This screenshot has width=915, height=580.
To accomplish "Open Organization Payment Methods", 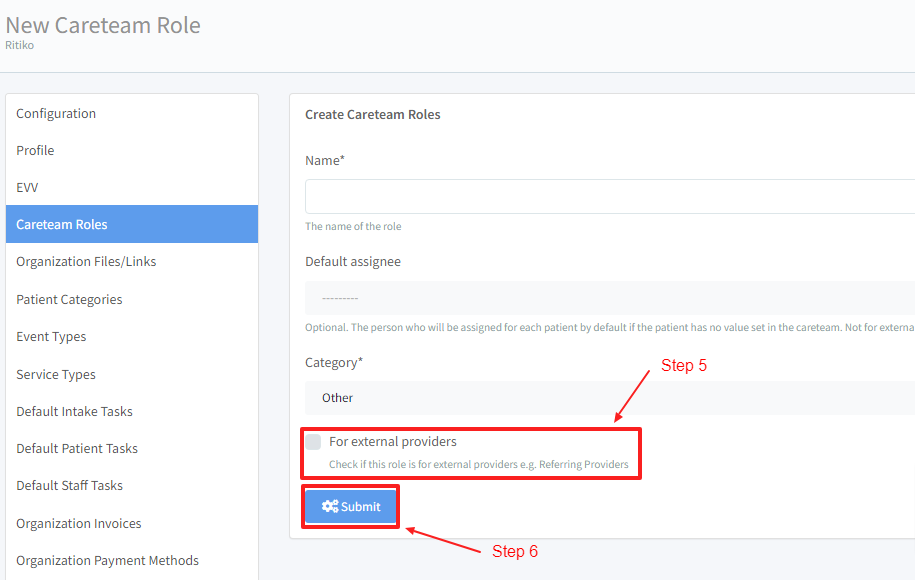I will click(x=107, y=560).
